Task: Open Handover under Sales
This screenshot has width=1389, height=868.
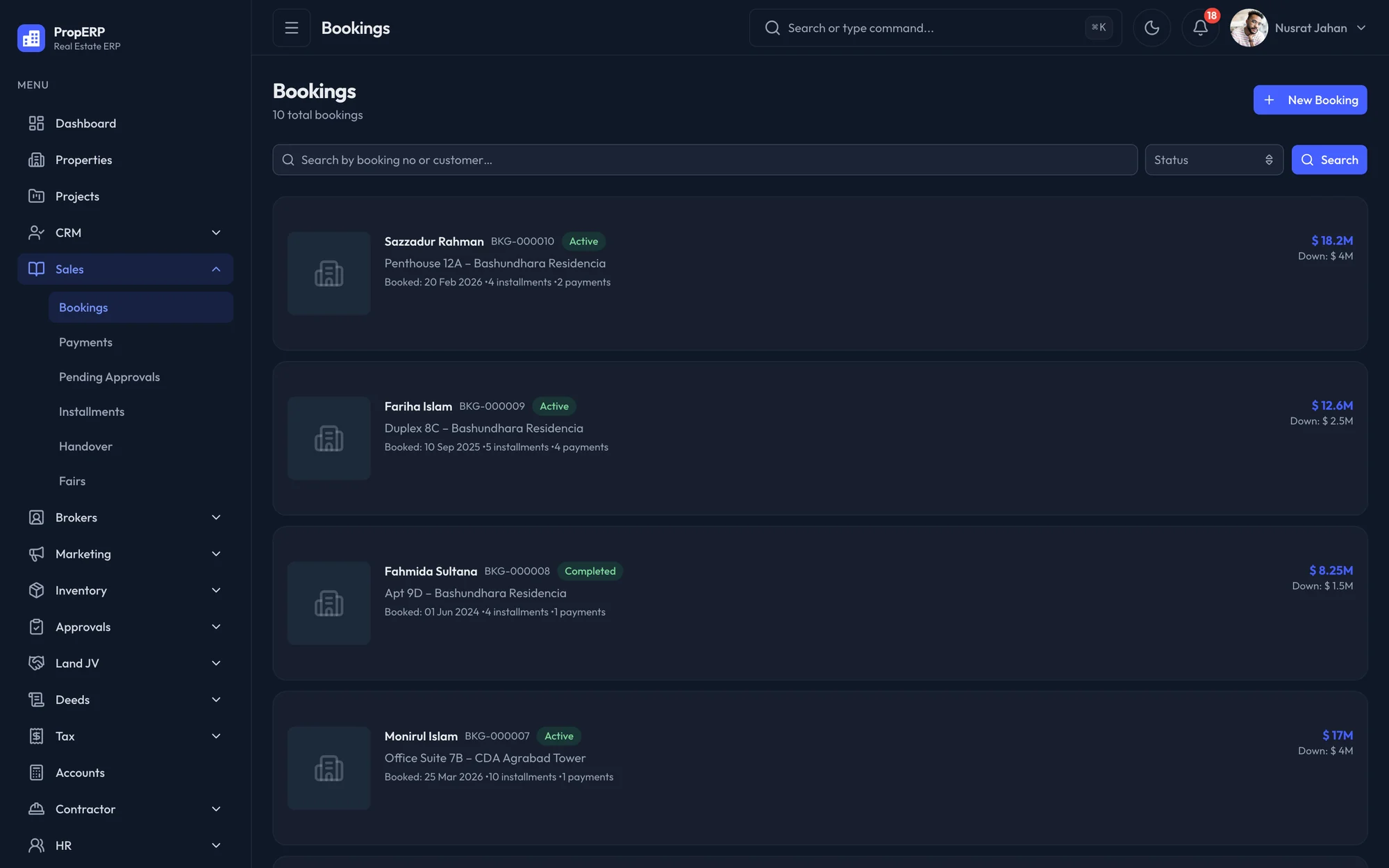Action: pos(141,446)
